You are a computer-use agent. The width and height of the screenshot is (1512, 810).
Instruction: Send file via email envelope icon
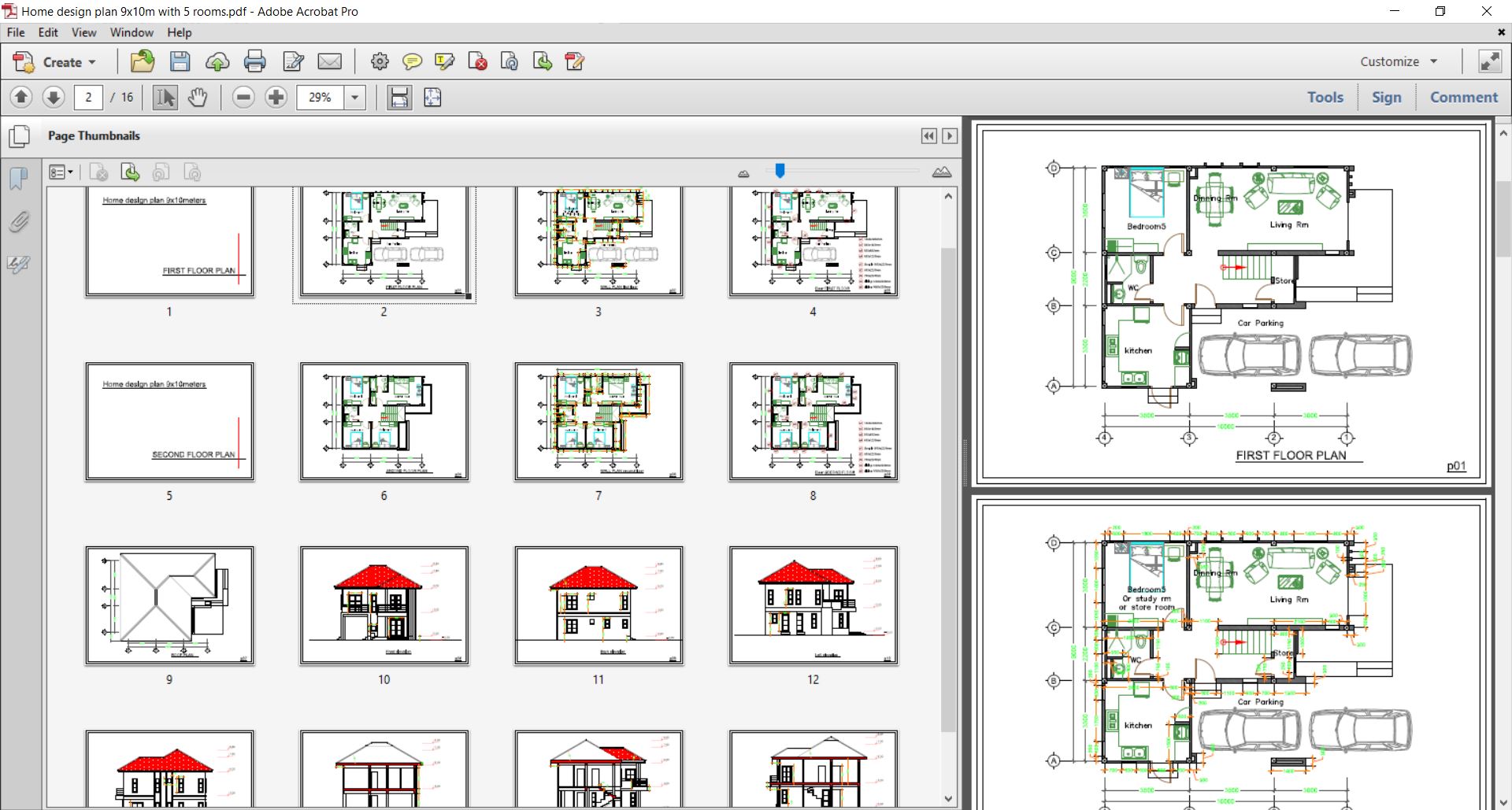329,61
